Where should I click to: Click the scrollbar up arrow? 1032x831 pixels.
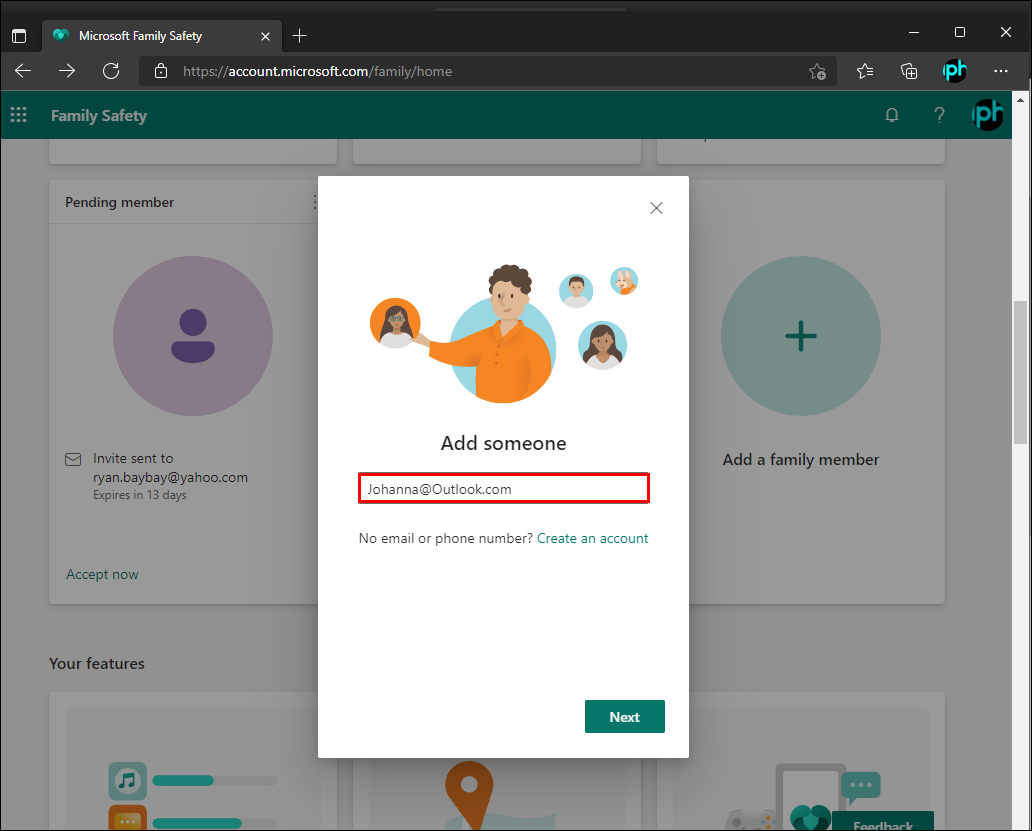pos(1020,100)
